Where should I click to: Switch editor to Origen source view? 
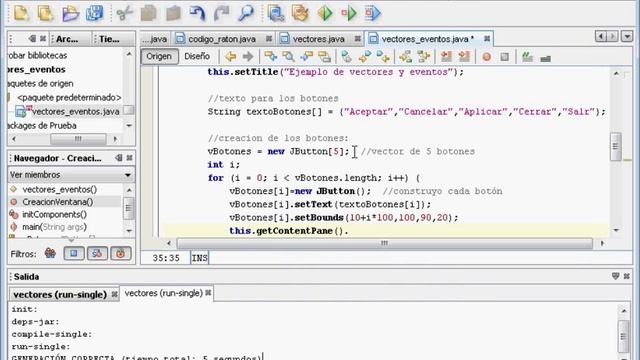coord(159,56)
